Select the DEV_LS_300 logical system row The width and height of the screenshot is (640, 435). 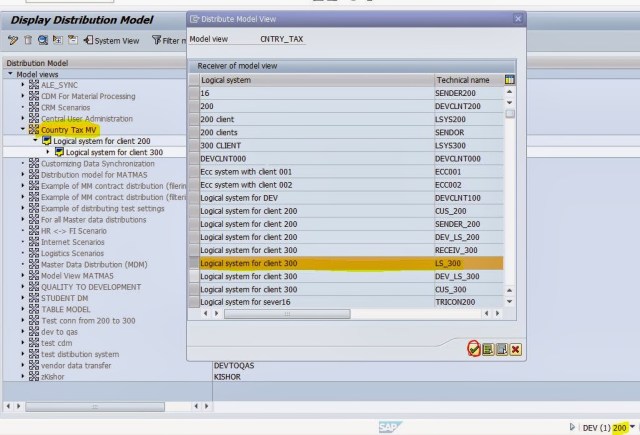(315, 276)
